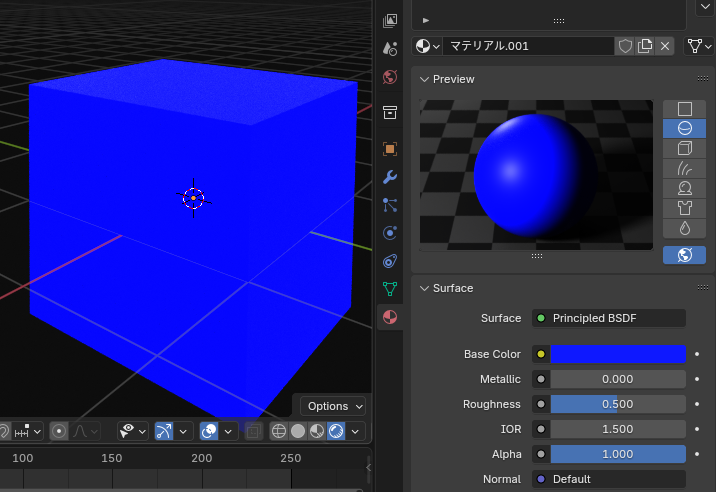Click the IOR 1.500 value field
This screenshot has width=716, height=492.
[618, 429]
